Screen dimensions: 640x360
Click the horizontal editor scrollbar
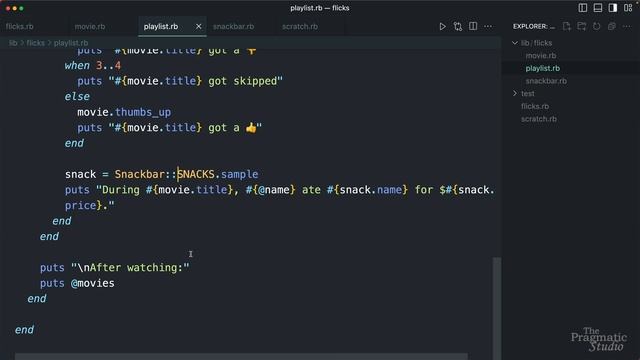pyautogui.click(x=241, y=357)
